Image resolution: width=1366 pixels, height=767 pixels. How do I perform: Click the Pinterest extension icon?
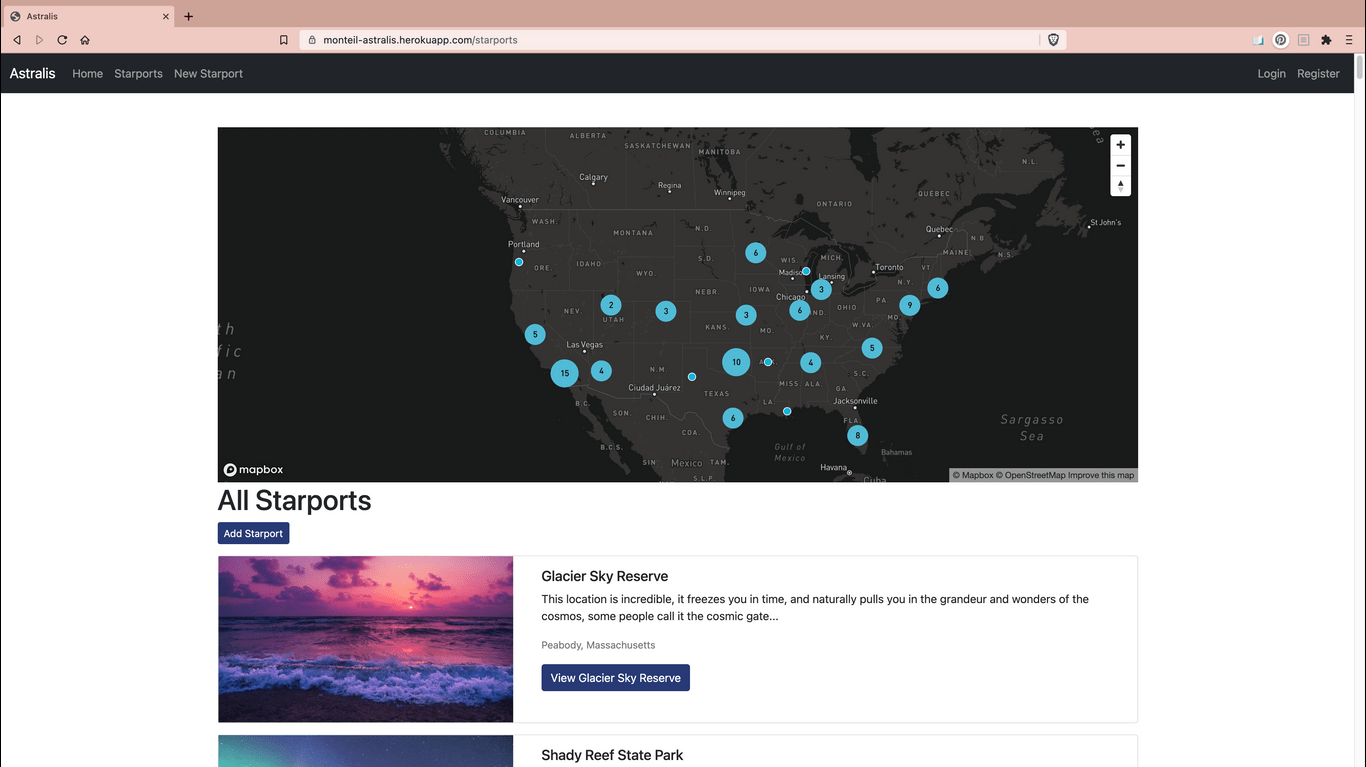point(1280,40)
